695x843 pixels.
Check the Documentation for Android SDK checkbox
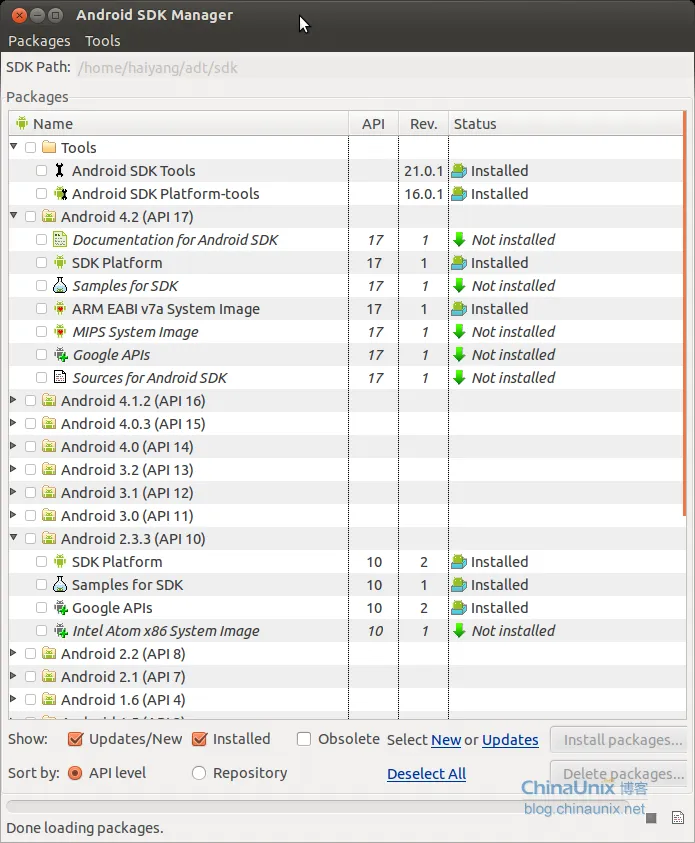click(41, 239)
